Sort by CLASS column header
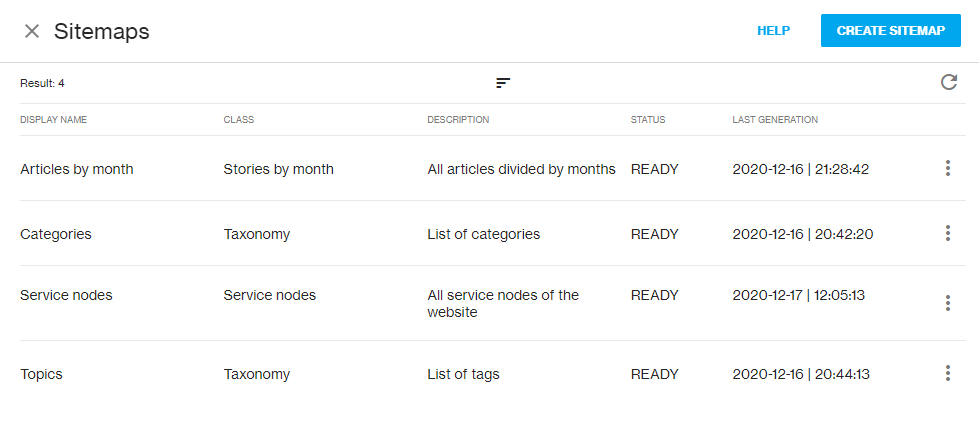This screenshot has width=979, height=447. tap(239, 120)
